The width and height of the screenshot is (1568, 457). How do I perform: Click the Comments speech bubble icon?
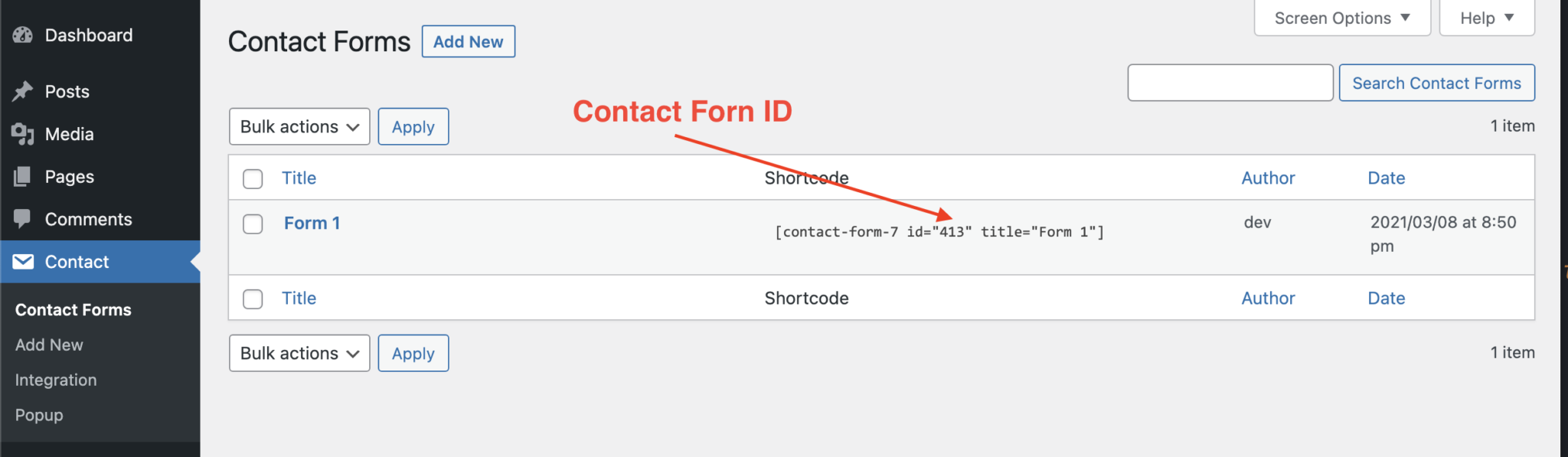pyautogui.click(x=23, y=220)
